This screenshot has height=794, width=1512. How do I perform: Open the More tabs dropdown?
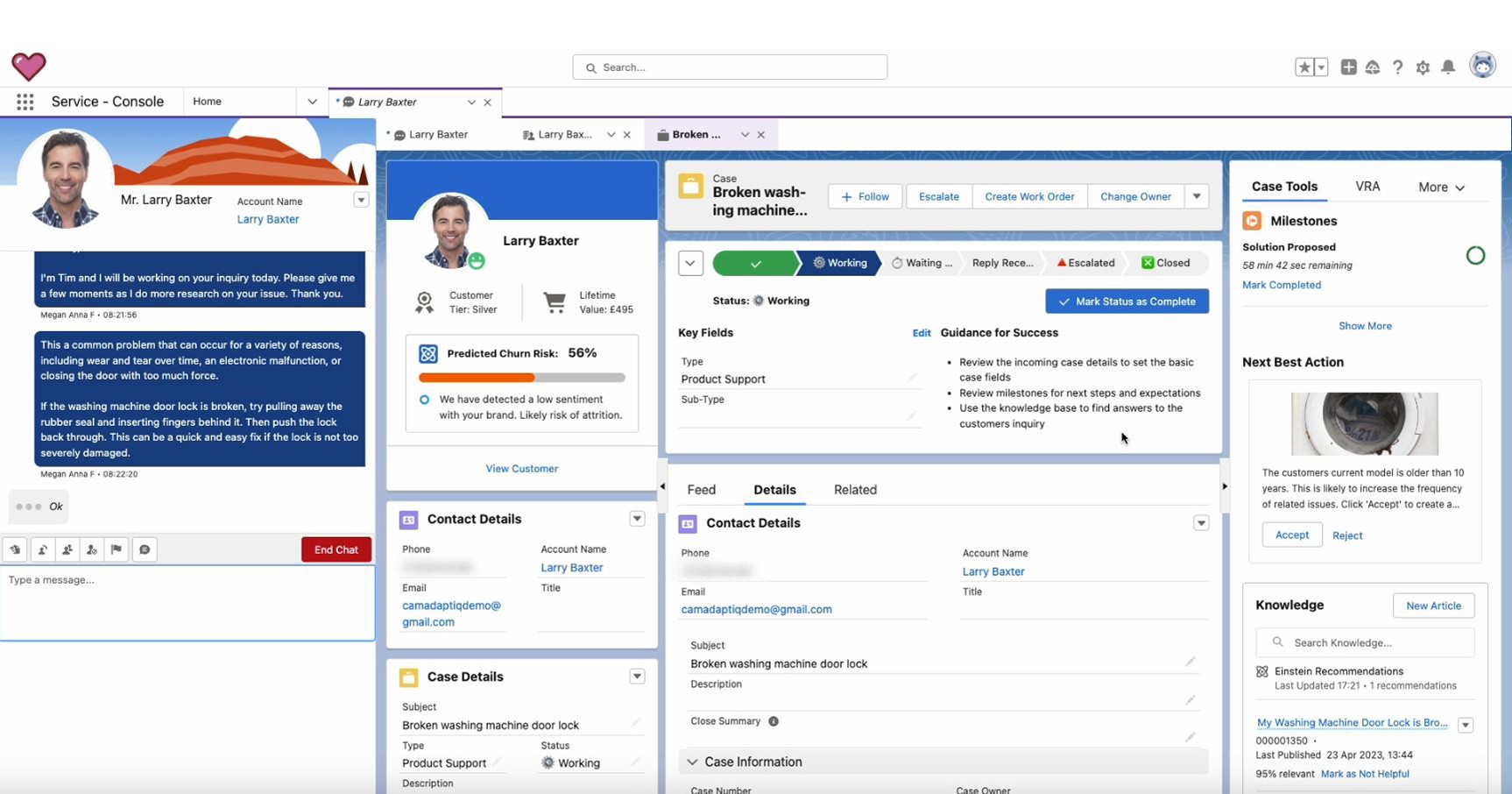tap(1441, 188)
